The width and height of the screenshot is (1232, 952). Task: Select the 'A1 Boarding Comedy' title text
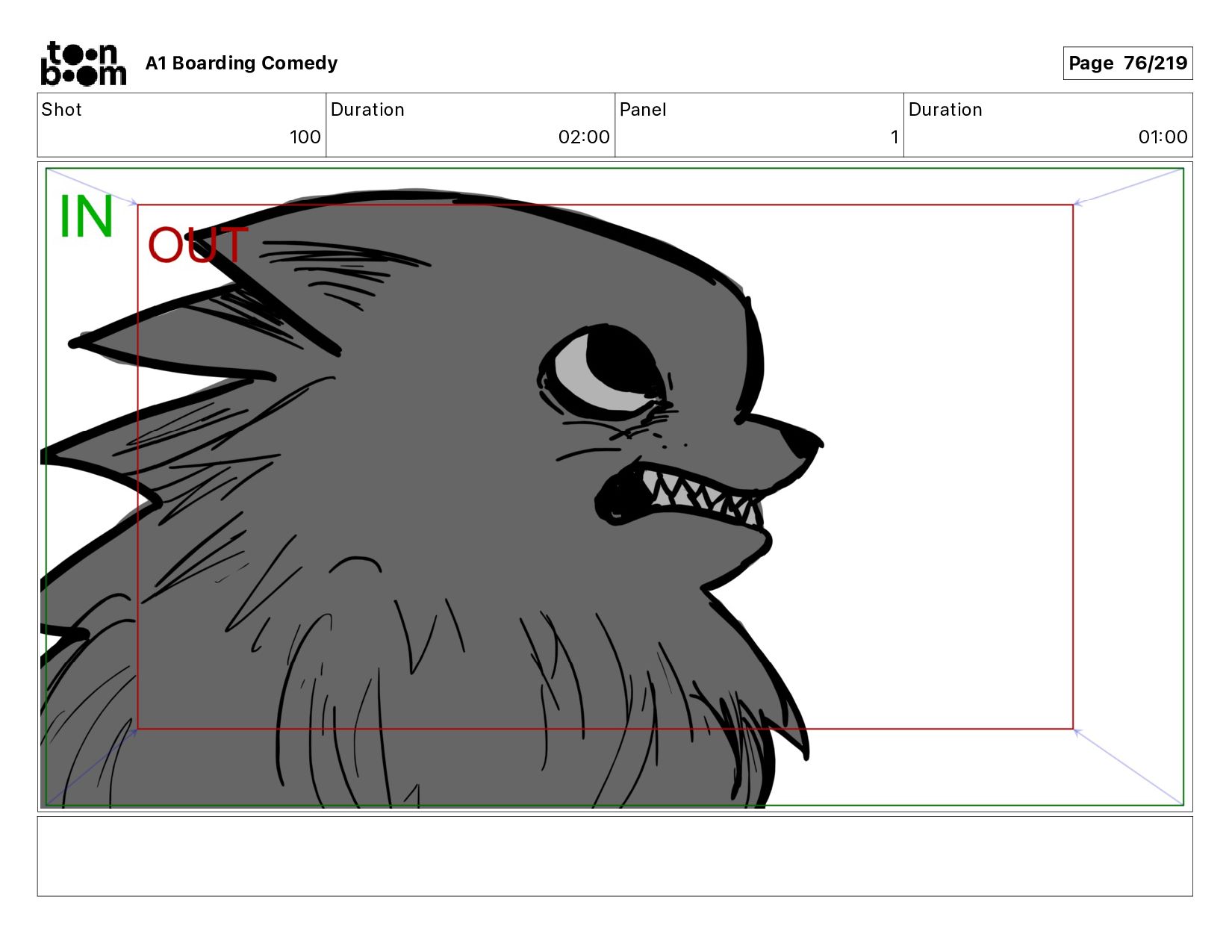[241, 63]
